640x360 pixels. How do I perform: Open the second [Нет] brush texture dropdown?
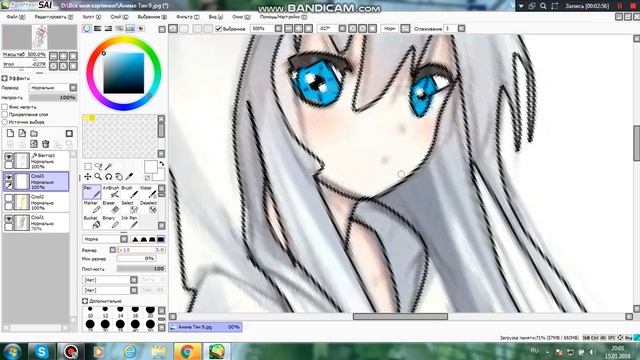[x=110, y=290]
